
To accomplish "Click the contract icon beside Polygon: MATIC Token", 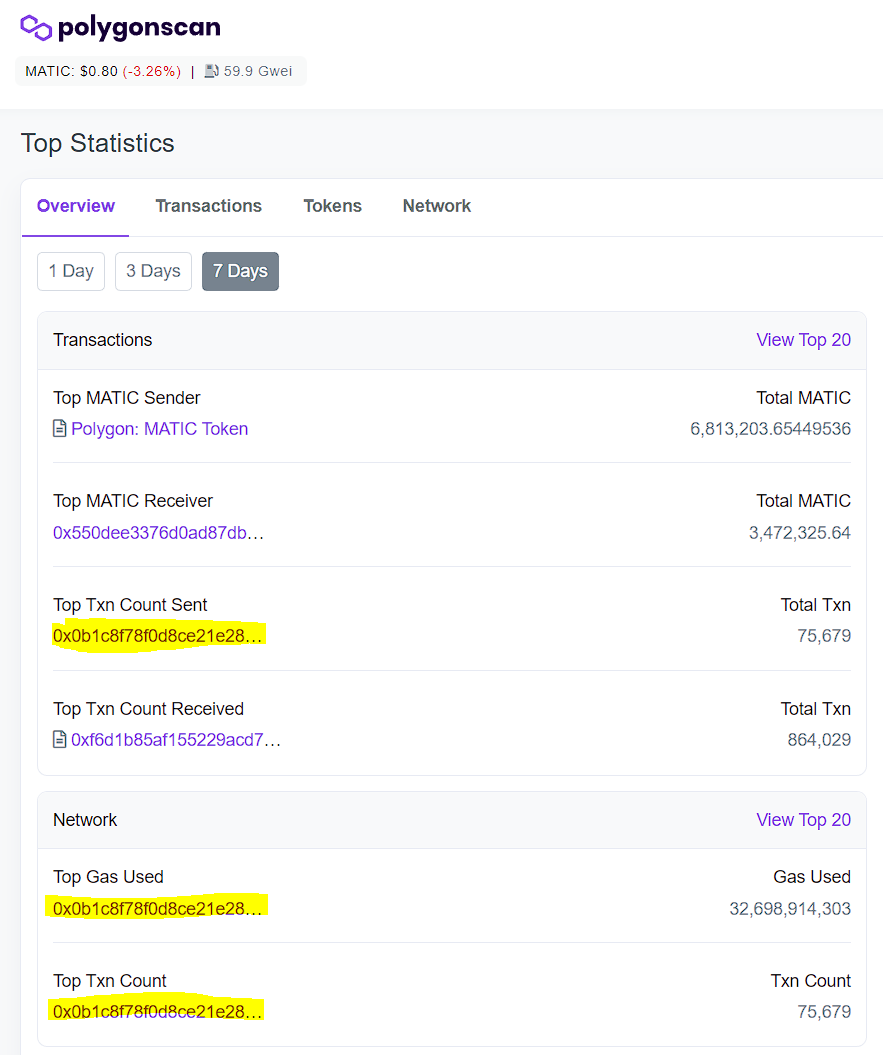I will coord(59,429).
